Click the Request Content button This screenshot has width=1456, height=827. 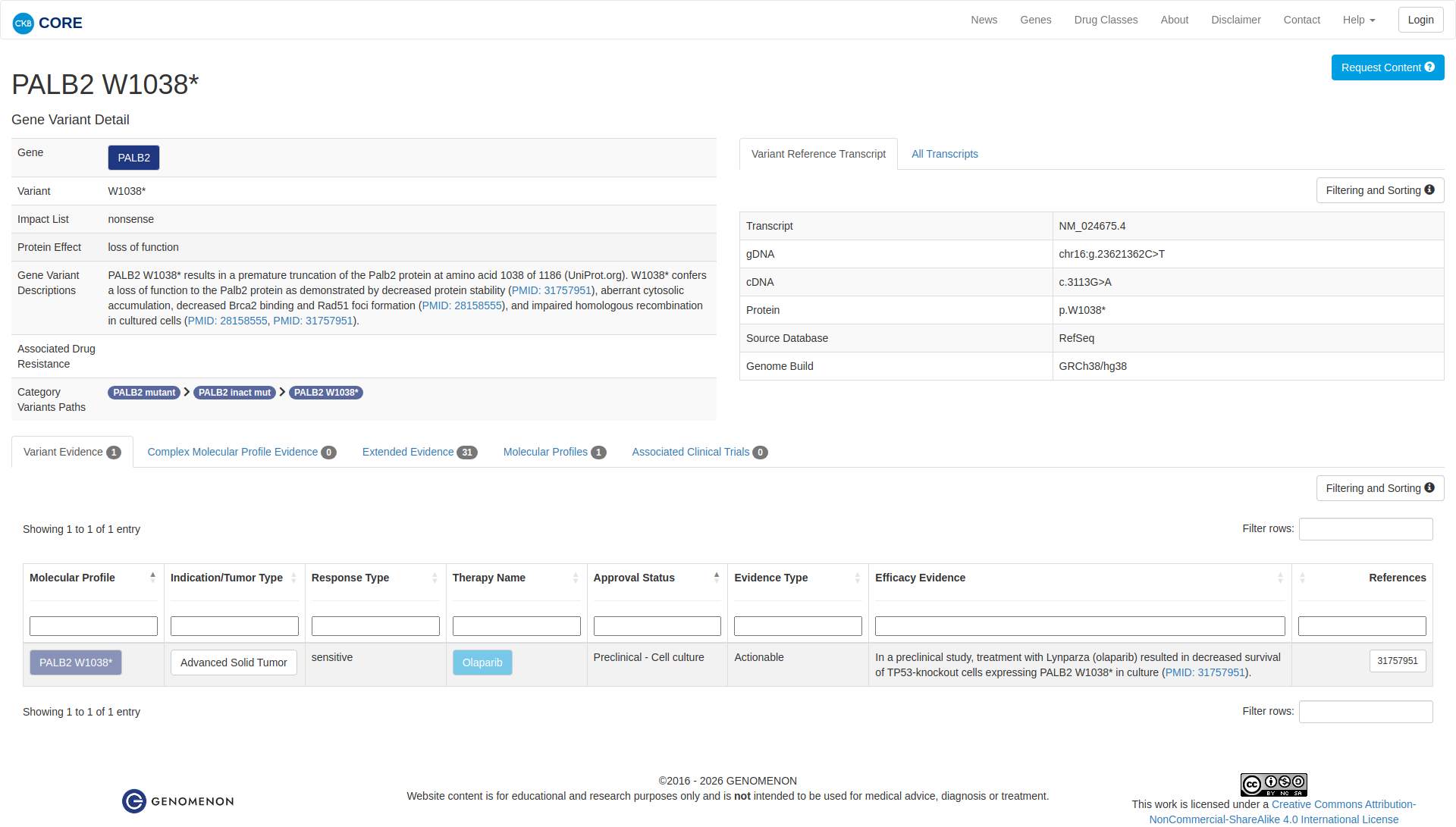pyautogui.click(x=1387, y=67)
